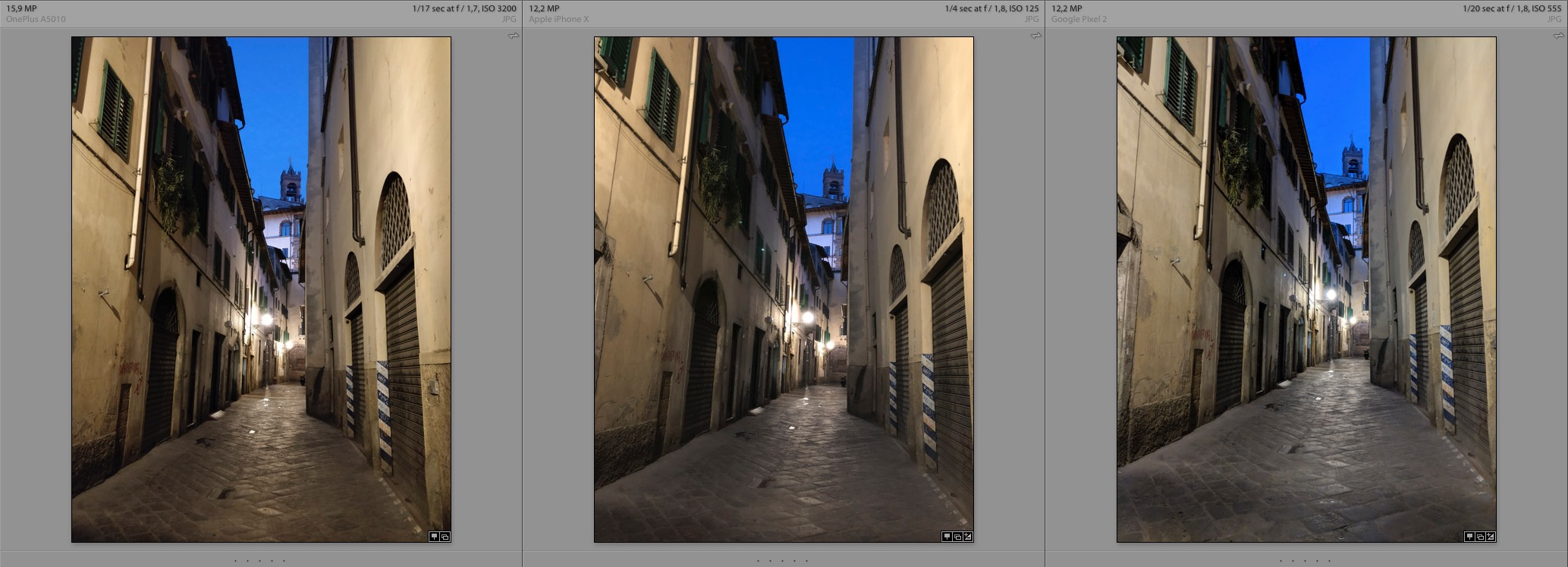The width and height of the screenshot is (1568, 567).
Task: Click the '12,2 MP' label above the iPhone X photo
Action: tap(544, 9)
